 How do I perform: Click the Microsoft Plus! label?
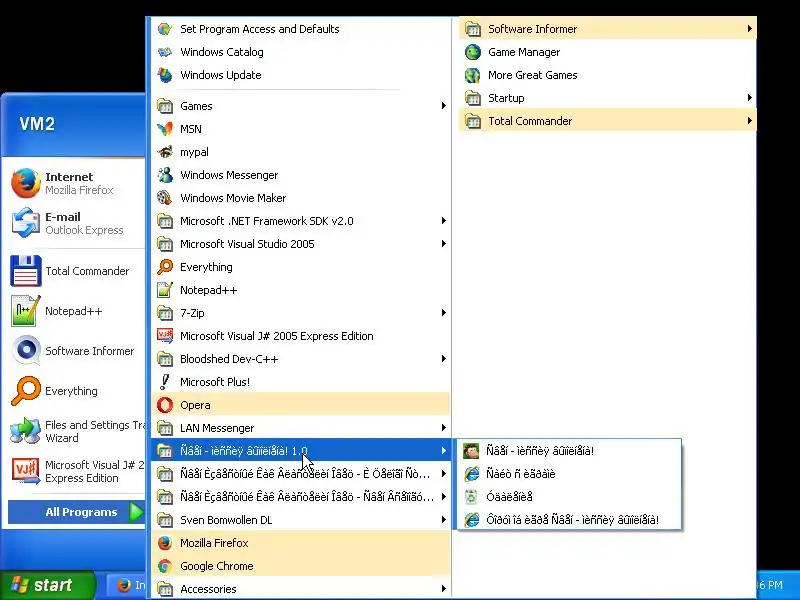click(215, 382)
